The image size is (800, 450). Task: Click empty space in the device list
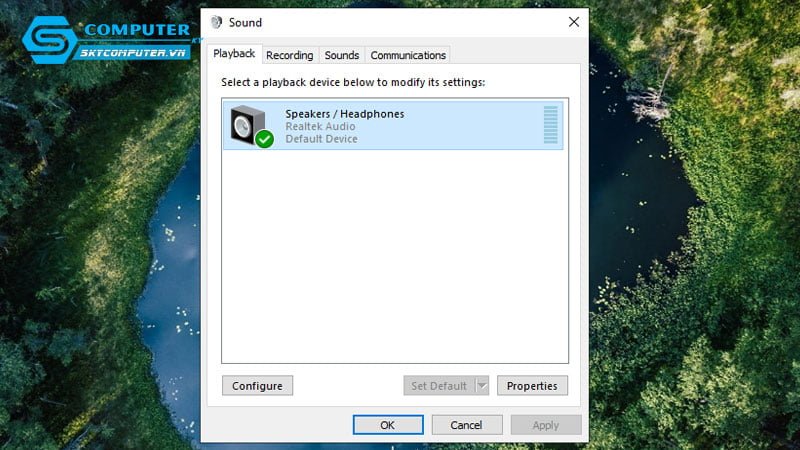pyautogui.click(x=394, y=260)
